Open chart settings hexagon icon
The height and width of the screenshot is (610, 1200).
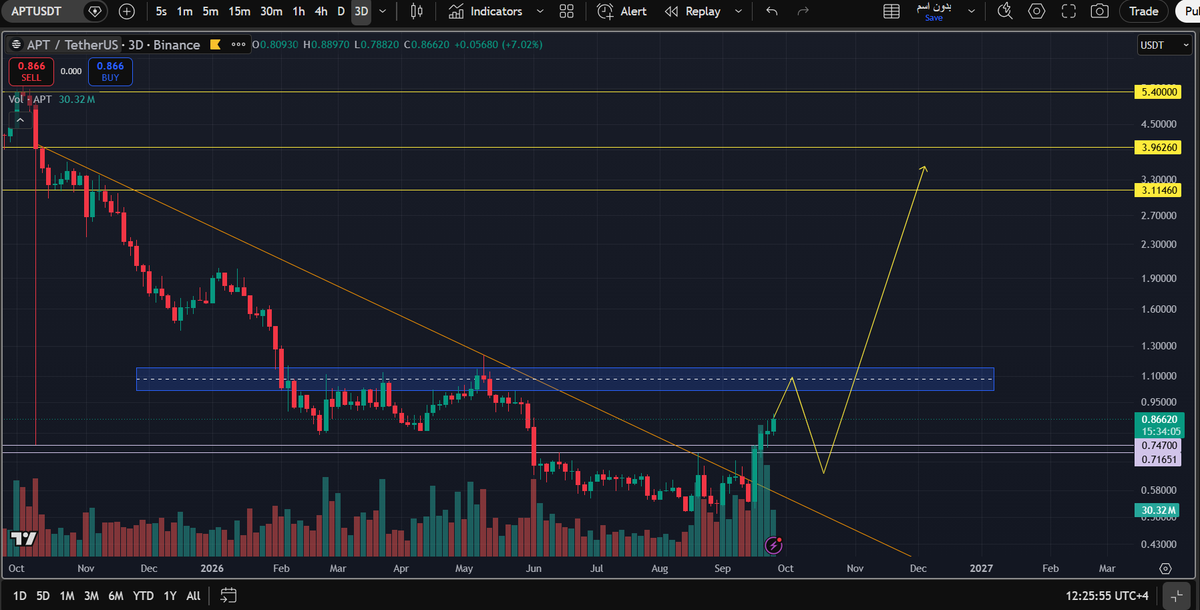1037,12
